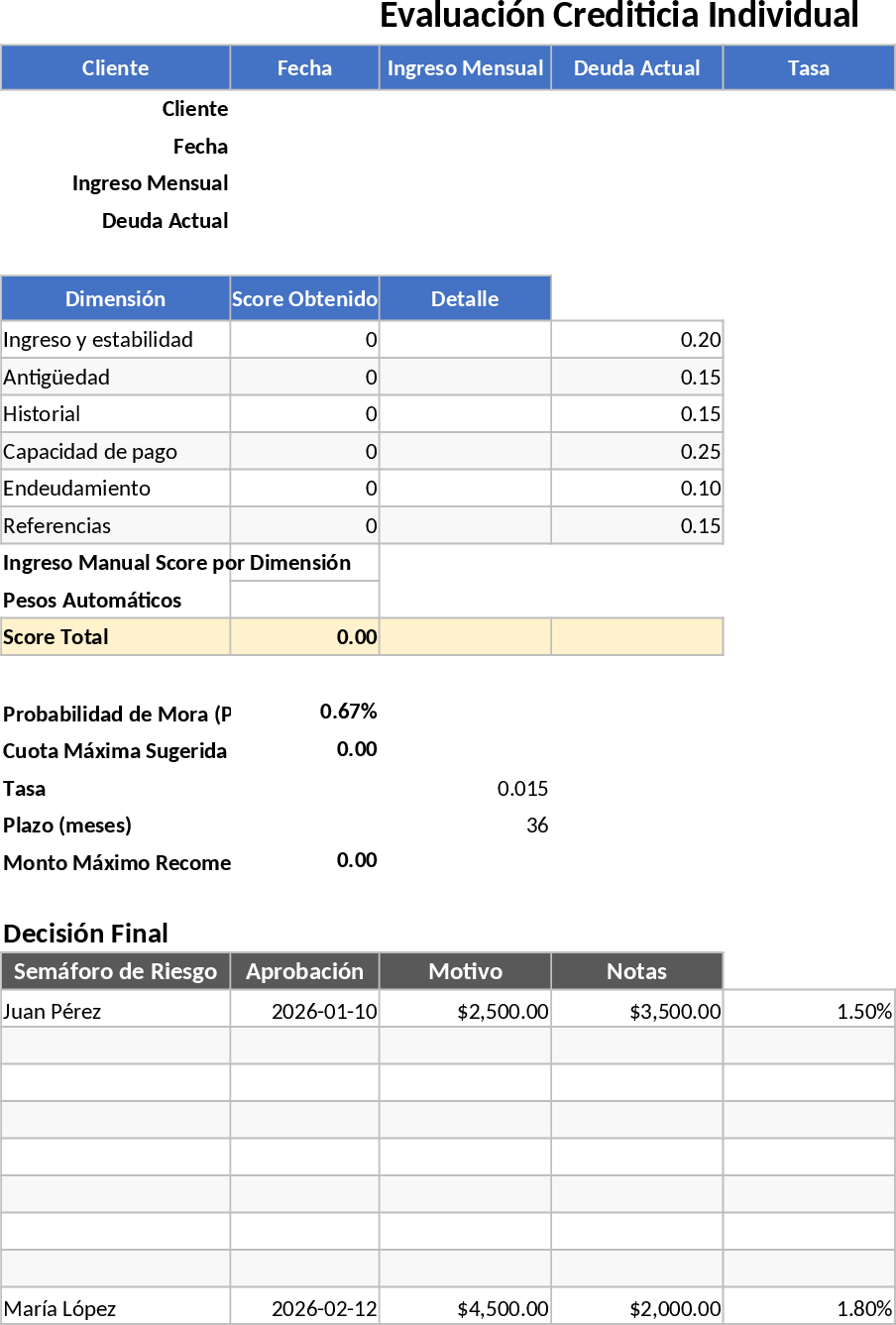Select the input cell next to Cliente label
Viewport: 896px width, 1325px height.
[304, 109]
